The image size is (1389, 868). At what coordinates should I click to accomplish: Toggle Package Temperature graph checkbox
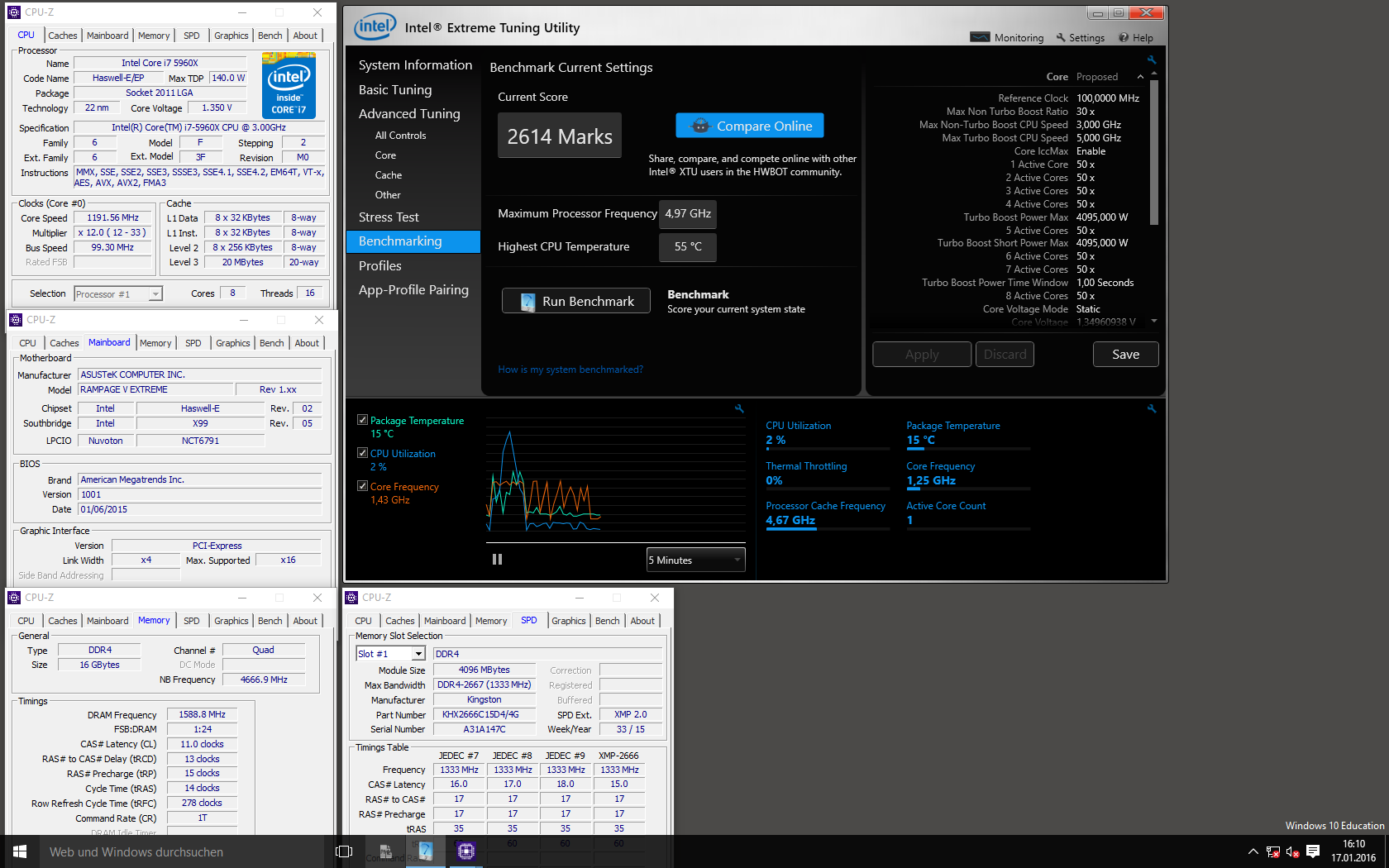point(362,420)
